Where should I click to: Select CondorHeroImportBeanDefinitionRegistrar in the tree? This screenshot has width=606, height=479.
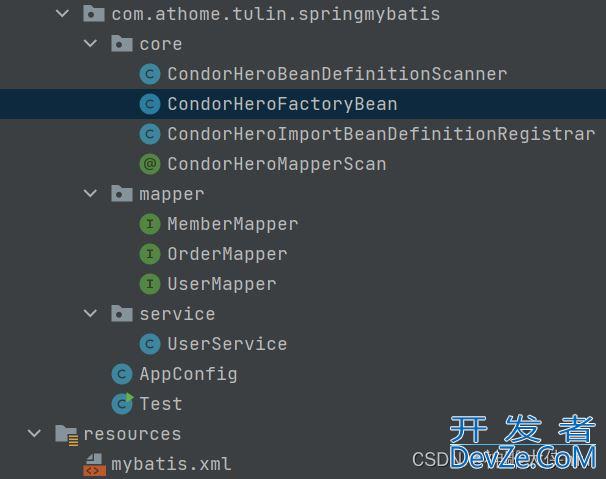point(380,134)
